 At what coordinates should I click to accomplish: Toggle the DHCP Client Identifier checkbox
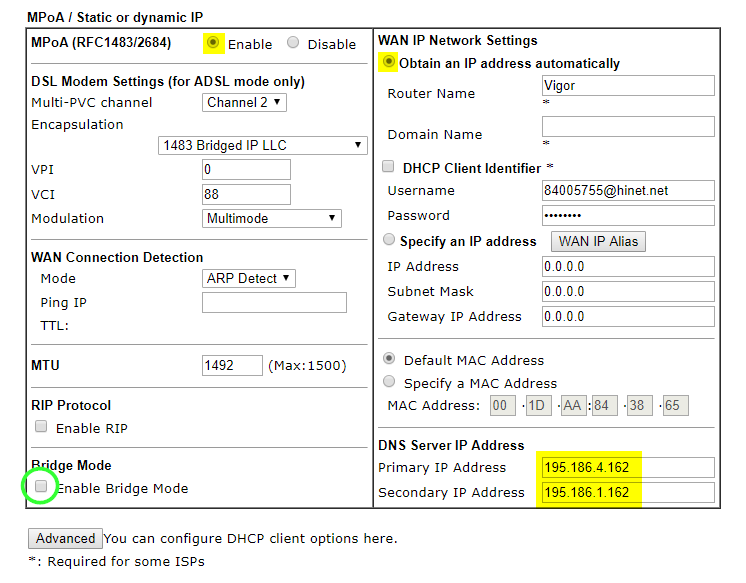coord(388,168)
